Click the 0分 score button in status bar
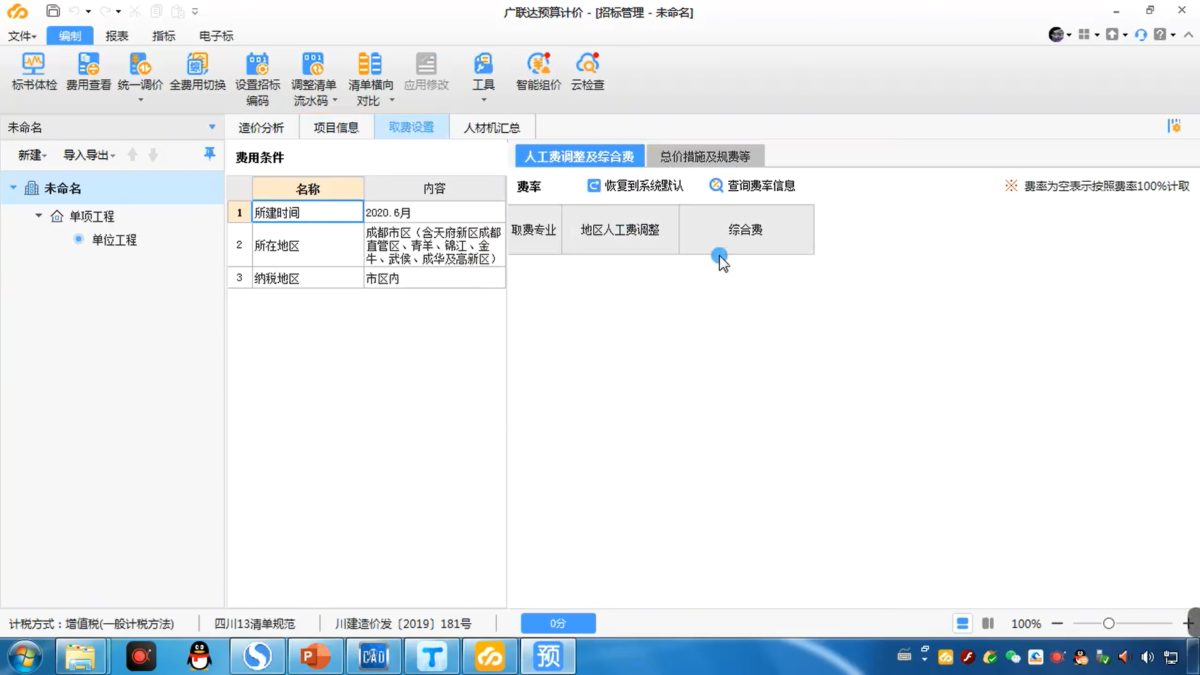Screen dimensions: 1200x675 (558, 623)
